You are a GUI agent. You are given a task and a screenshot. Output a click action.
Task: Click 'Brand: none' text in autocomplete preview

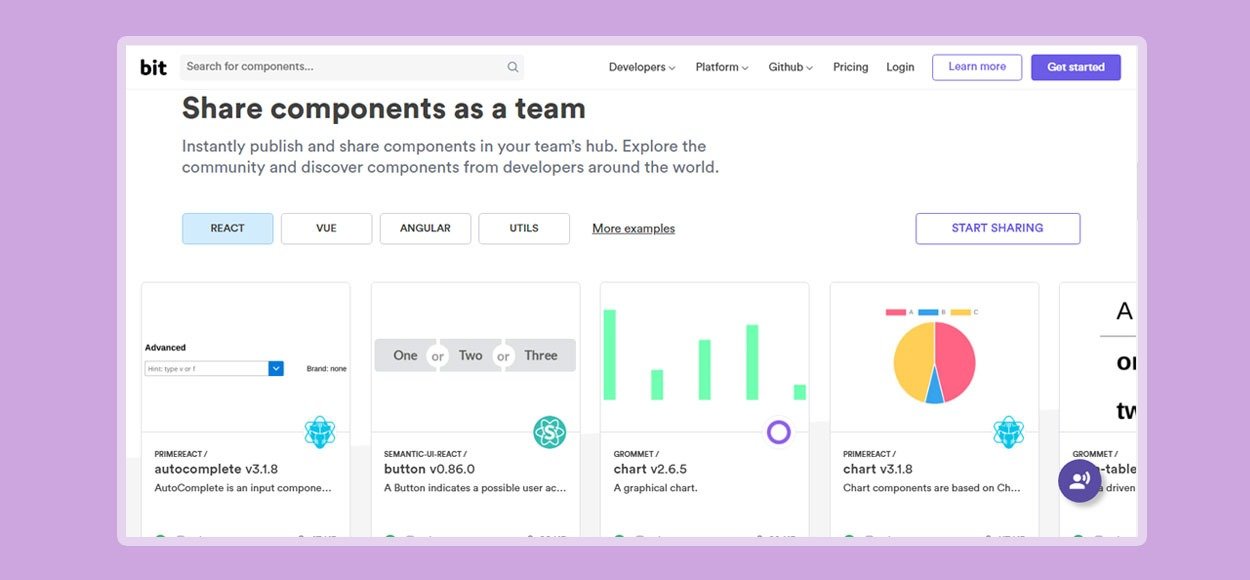(326, 369)
